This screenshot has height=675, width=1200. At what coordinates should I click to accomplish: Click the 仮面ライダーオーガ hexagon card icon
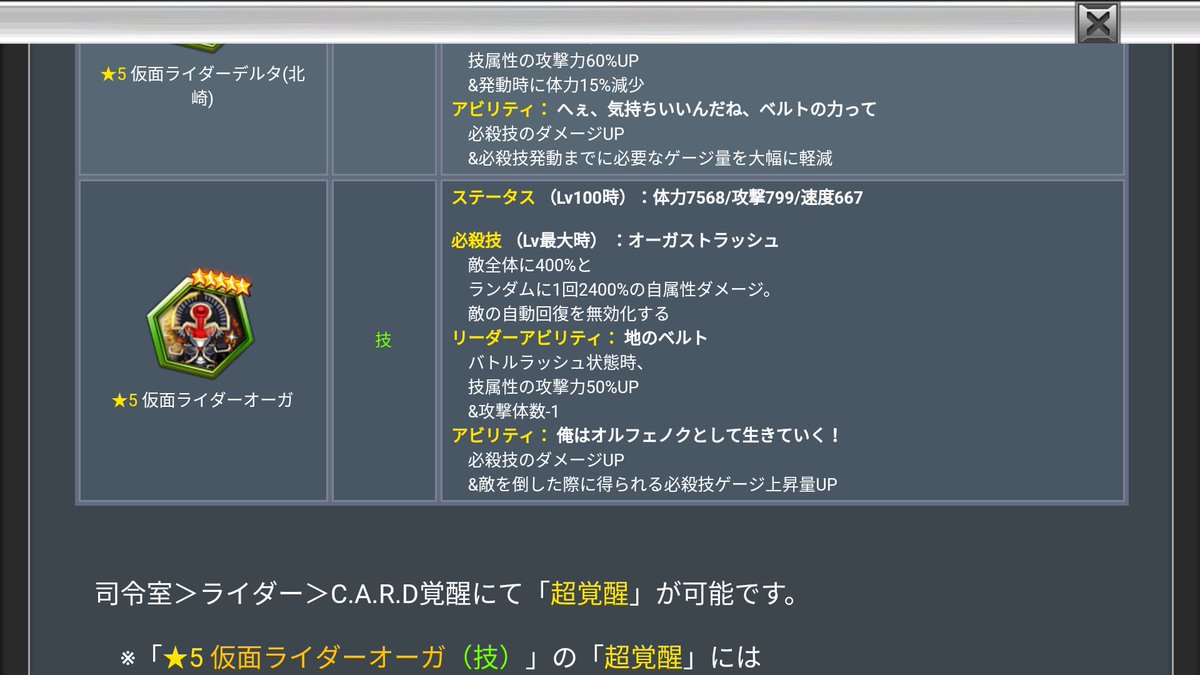pyautogui.click(x=203, y=325)
